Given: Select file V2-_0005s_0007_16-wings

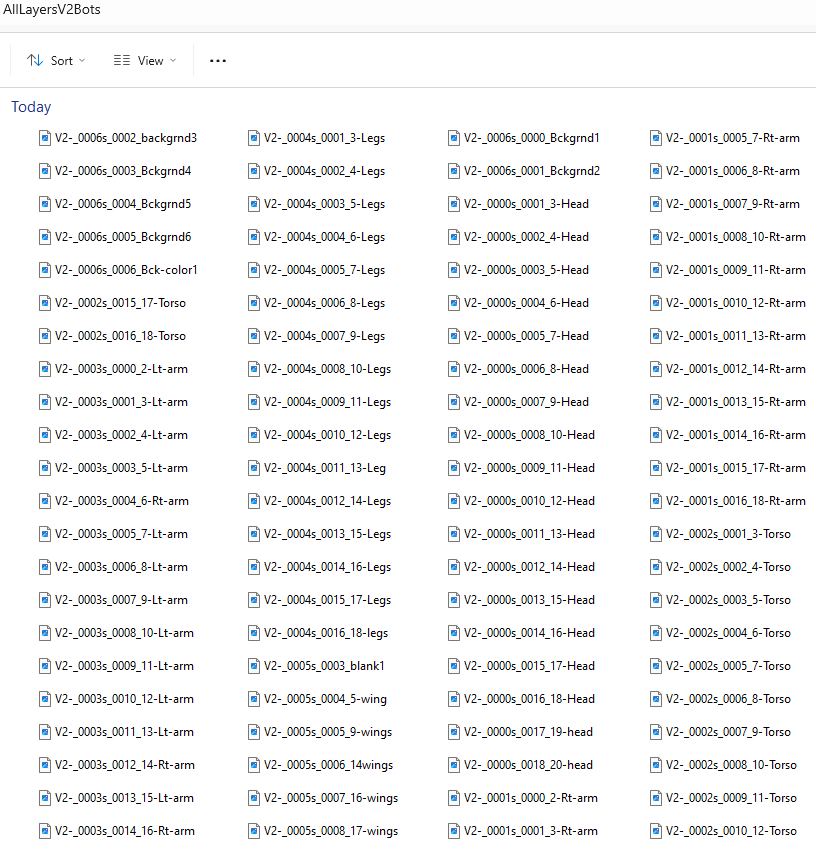Looking at the screenshot, I should tap(323, 798).
